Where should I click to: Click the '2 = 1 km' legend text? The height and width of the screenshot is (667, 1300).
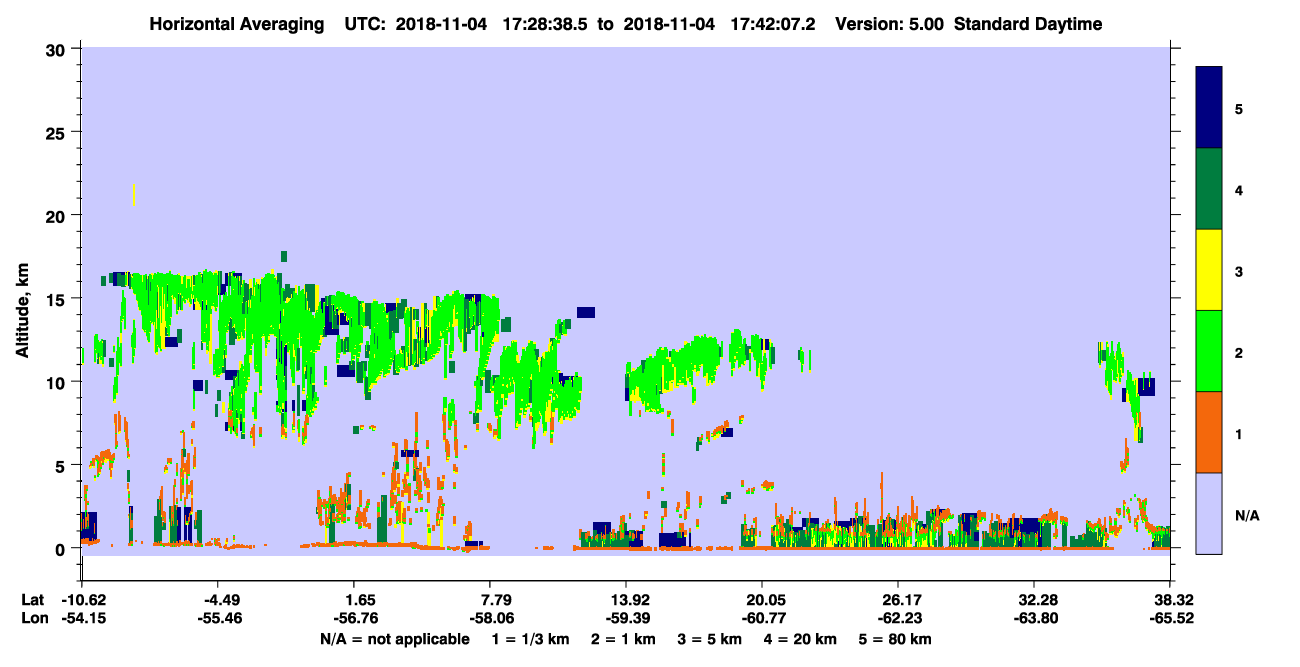click(x=624, y=639)
